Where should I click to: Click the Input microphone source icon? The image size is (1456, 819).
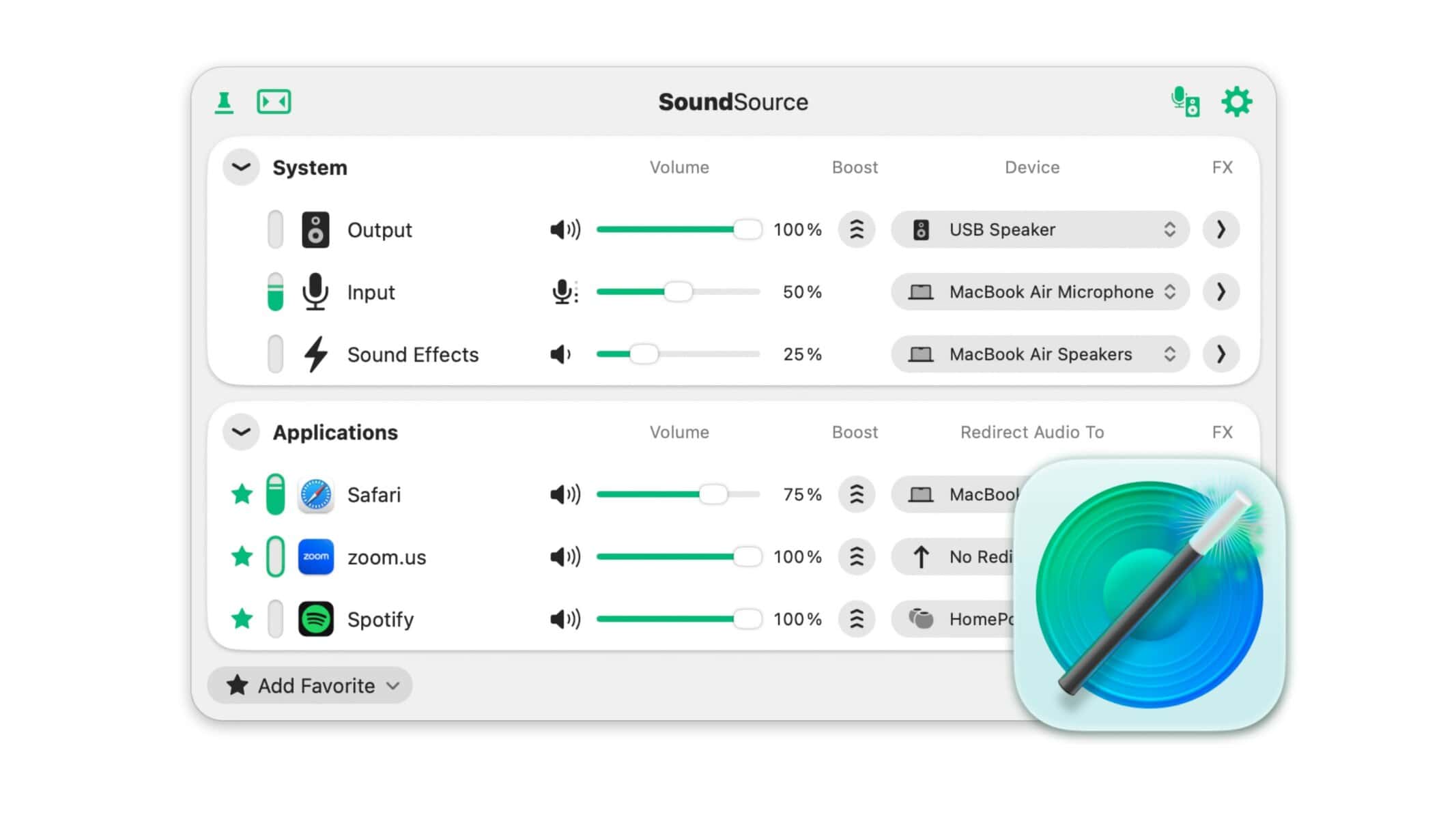pyautogui.click(x=315, y=292)
